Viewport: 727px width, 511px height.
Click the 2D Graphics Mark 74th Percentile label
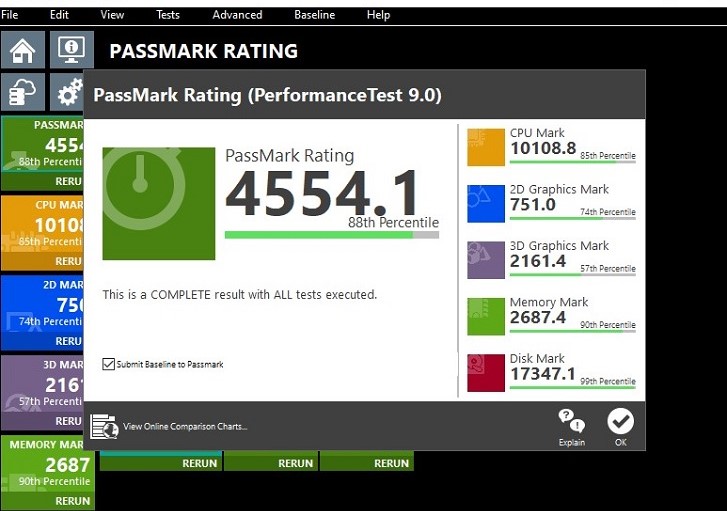tap(608, 212)
